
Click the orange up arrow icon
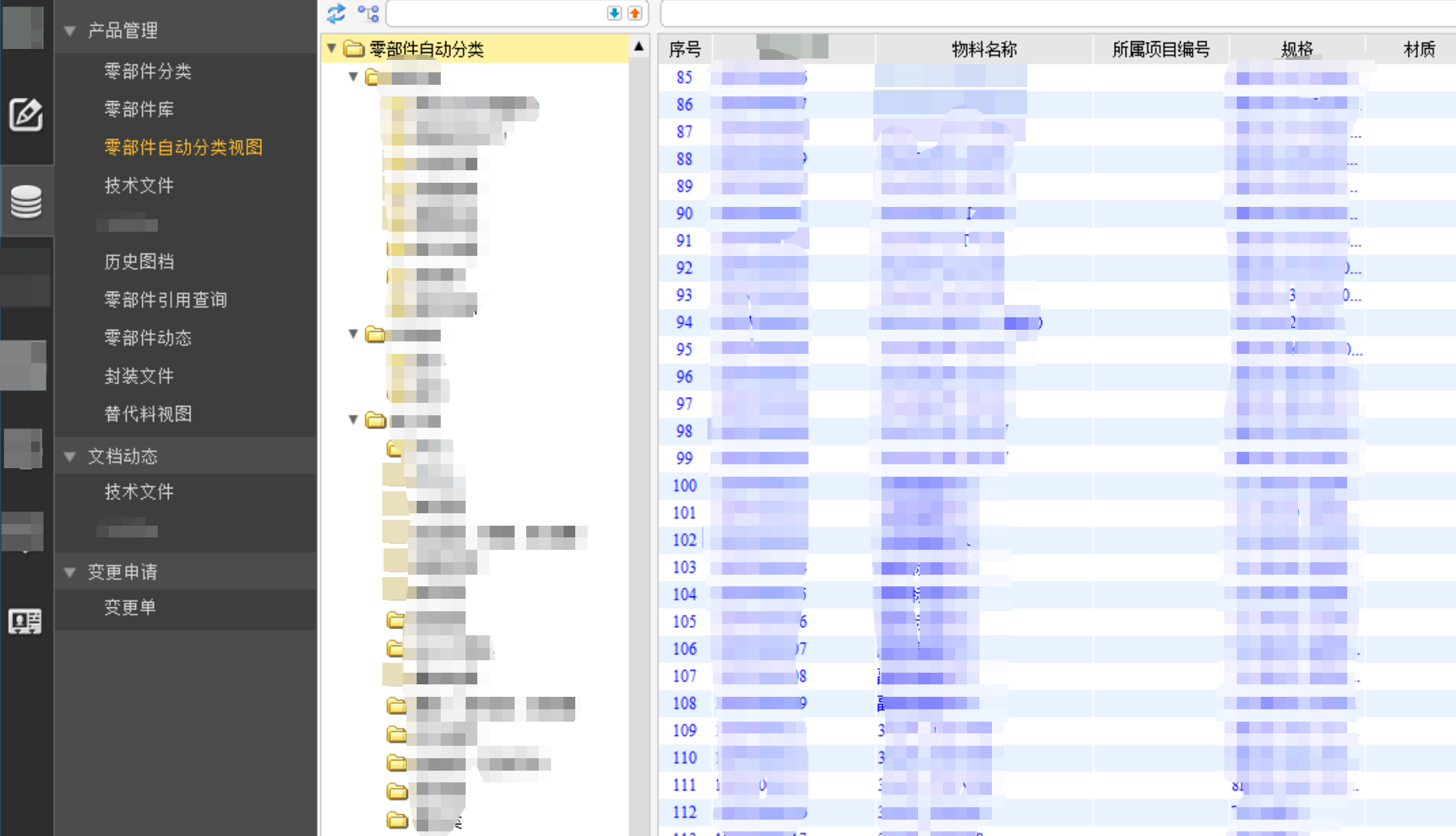635,13
